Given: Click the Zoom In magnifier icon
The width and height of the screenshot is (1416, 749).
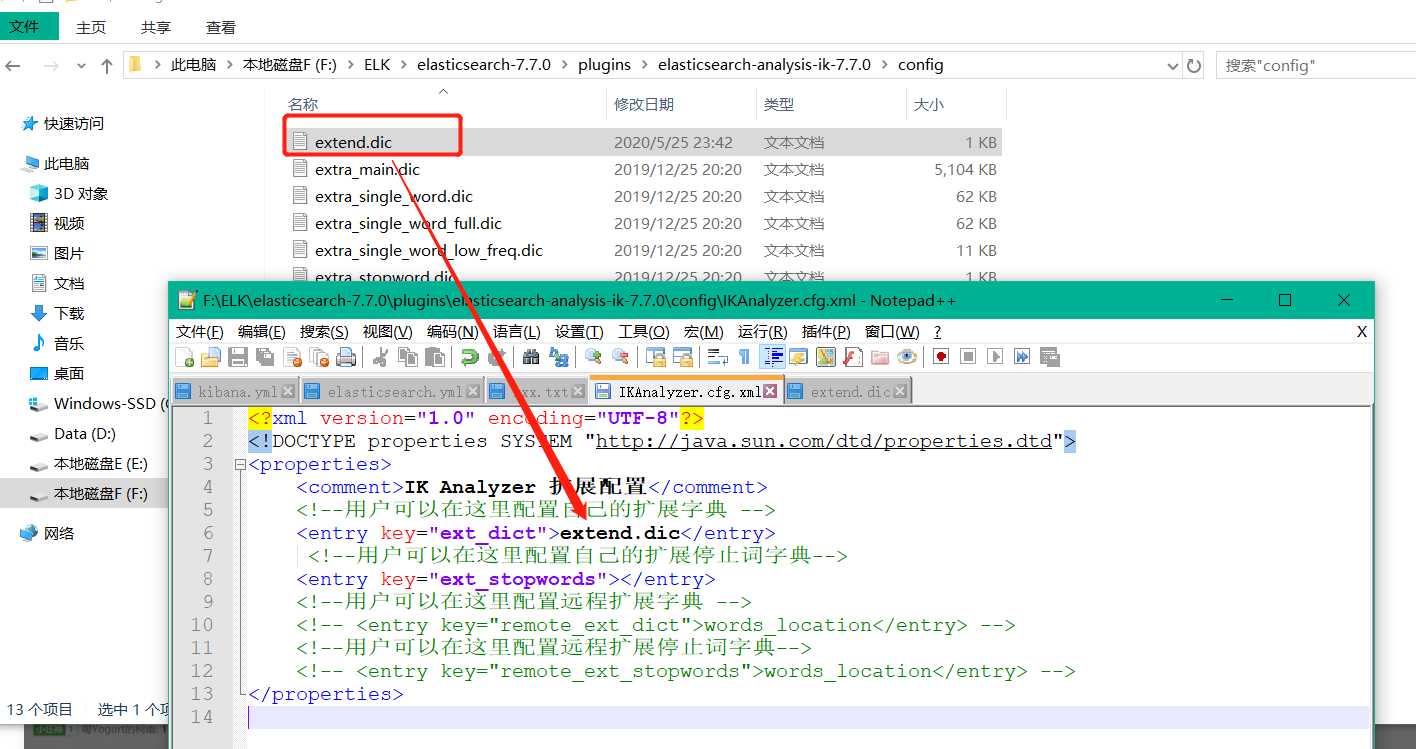Looking at the screenshot, I should coord(593,357).
